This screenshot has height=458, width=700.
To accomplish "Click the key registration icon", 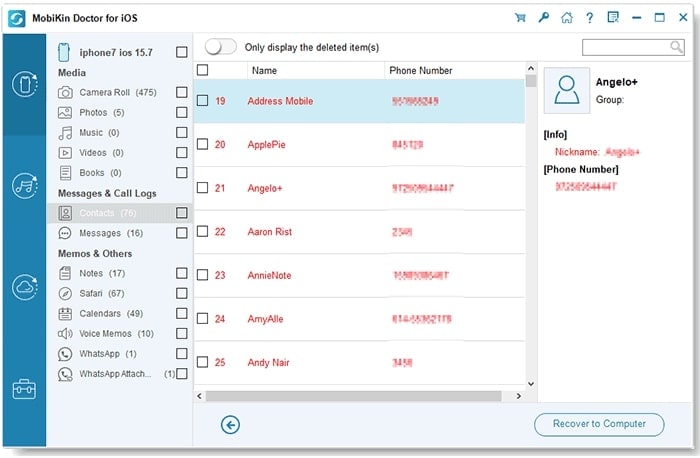I will point(543,18).
